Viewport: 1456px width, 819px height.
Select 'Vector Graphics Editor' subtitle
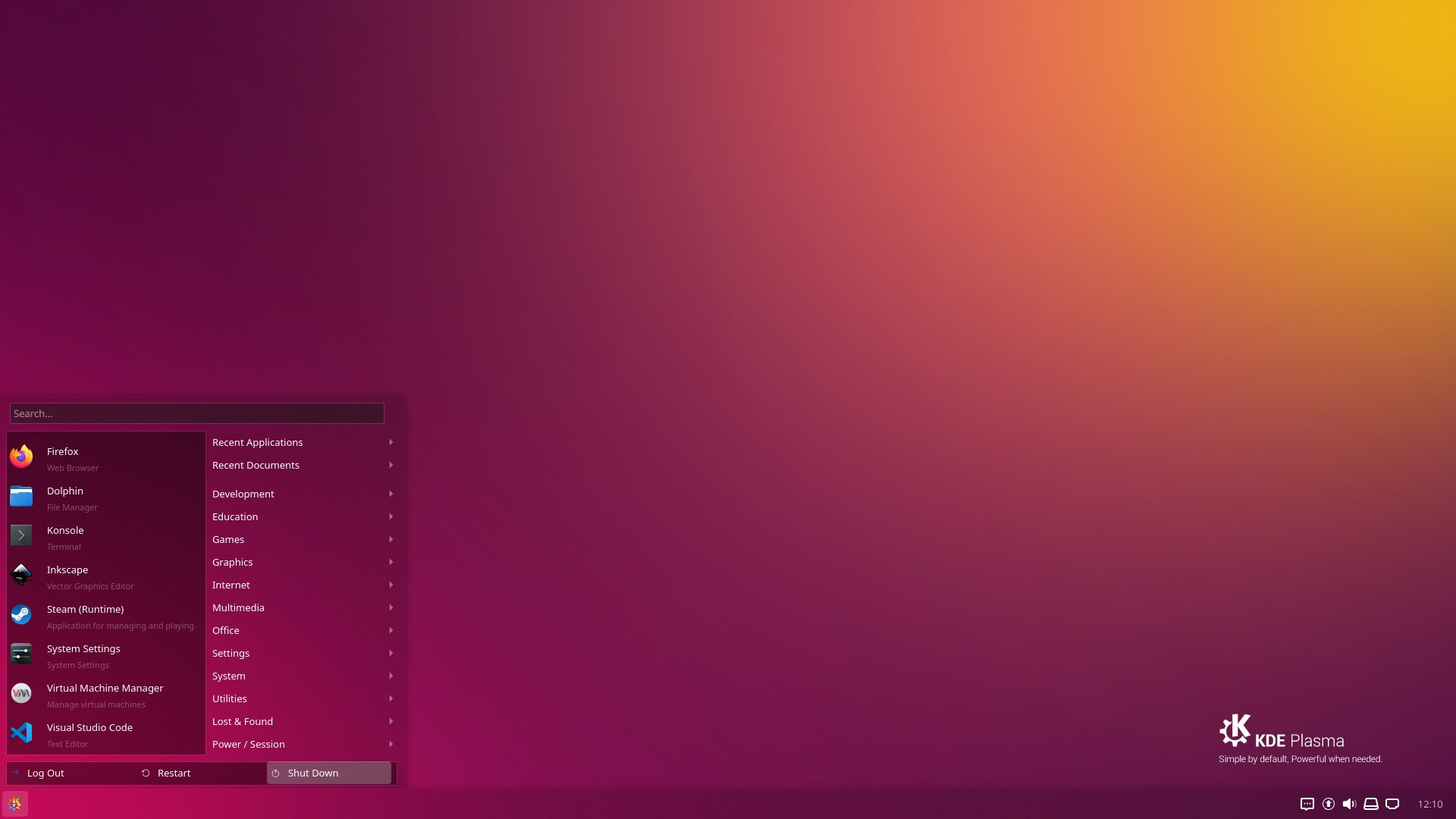90,586
